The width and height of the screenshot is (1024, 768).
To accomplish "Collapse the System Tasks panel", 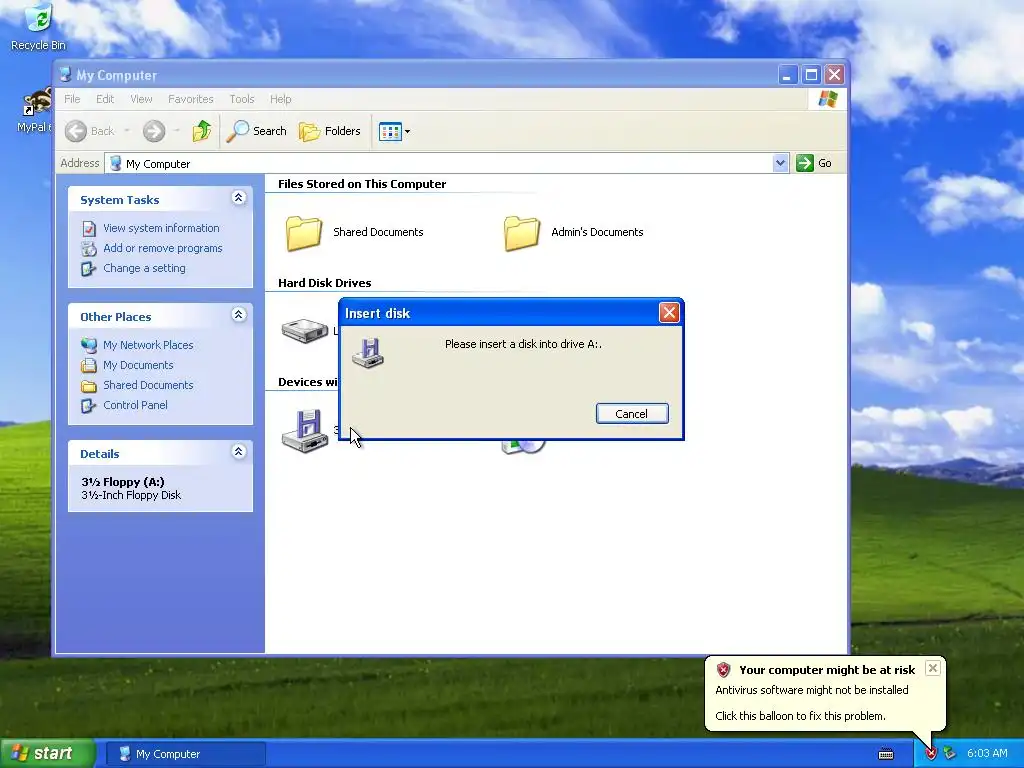I will click(x=238, y=198).
